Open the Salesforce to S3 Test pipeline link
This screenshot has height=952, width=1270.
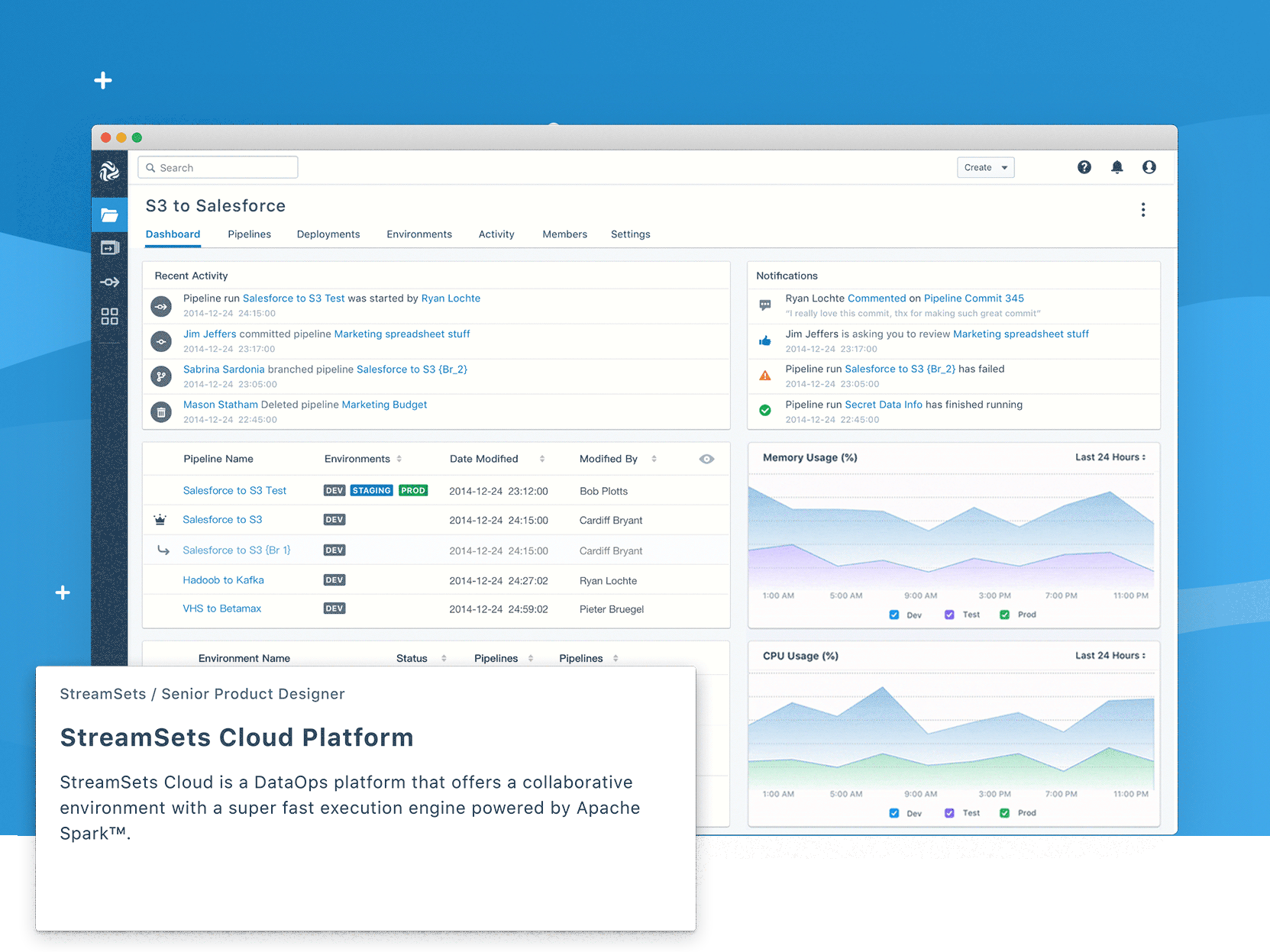click(x=234, y=490)
